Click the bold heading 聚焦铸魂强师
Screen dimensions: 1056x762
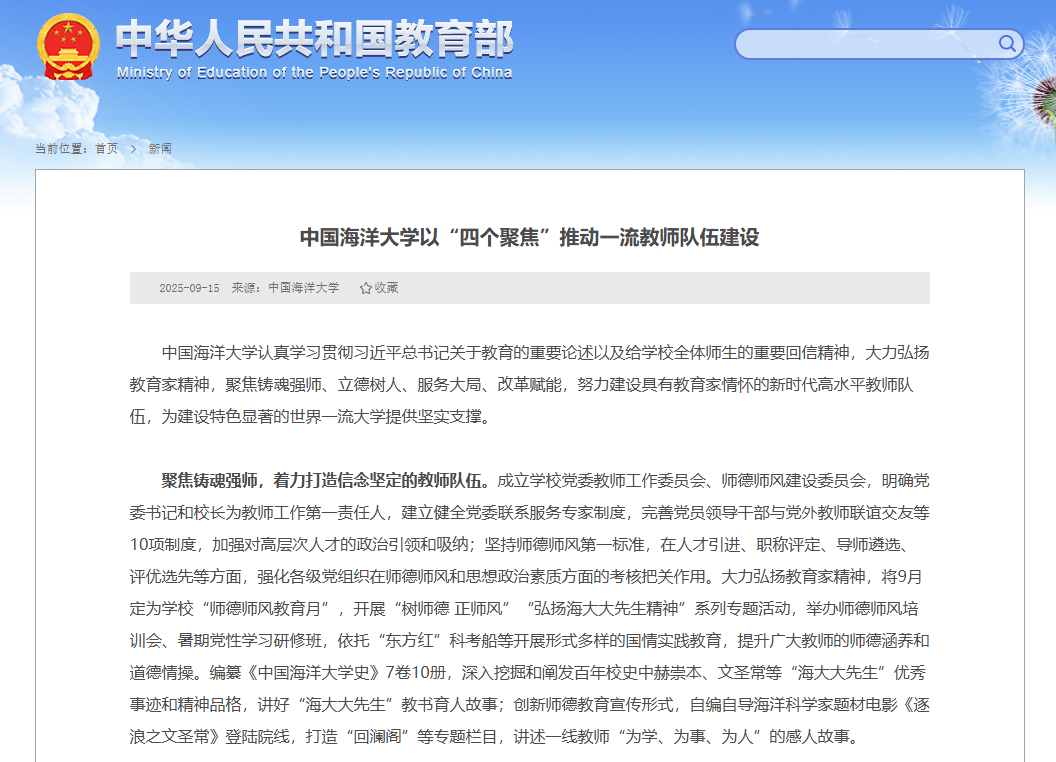click(x=212, y=479)
